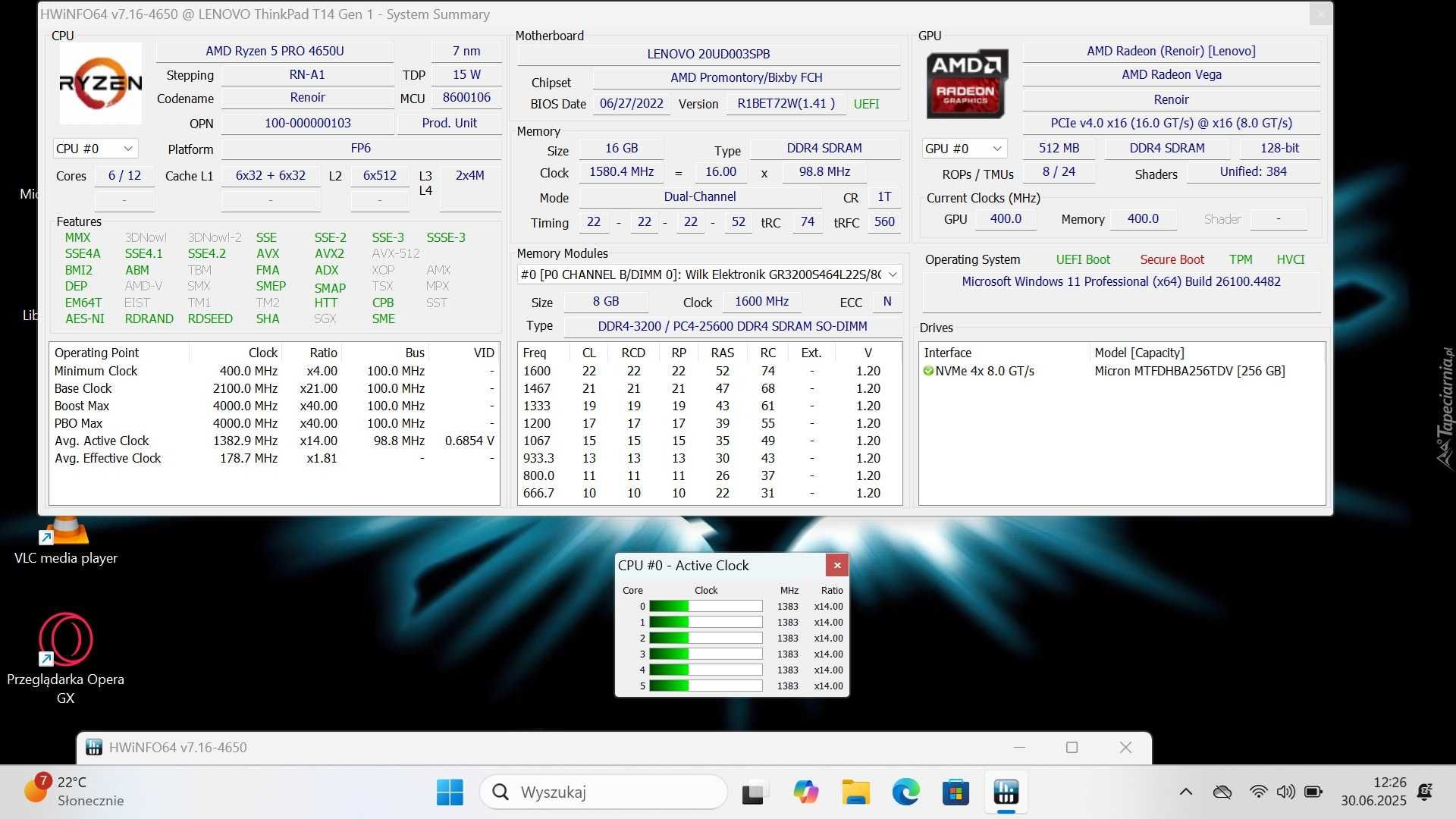Click the HVCI status label
Screen dimensions: 1456x819
click(1290, 259)
